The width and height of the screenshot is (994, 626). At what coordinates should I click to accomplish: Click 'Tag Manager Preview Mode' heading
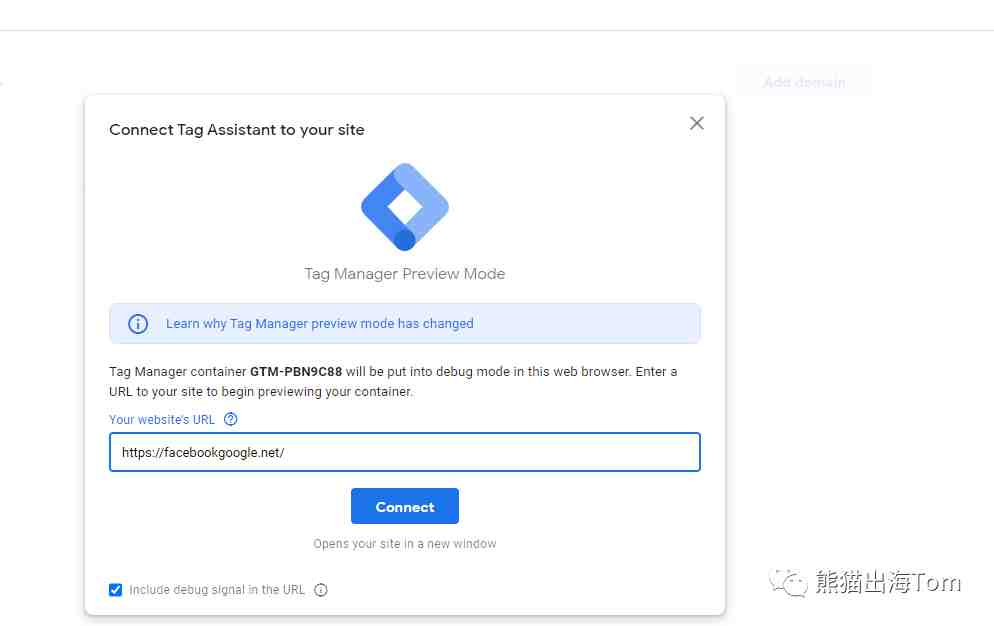(x=404, y=274)
